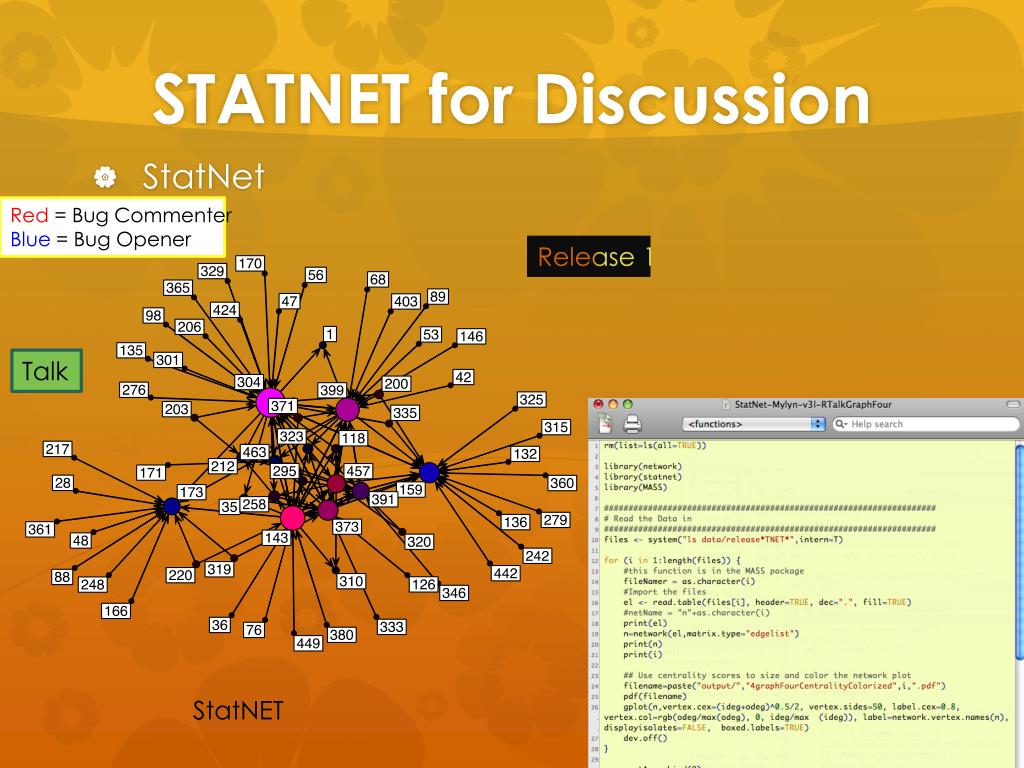Screen dimensions: 1024x768
Task: Click the node label 463
Action: [x=254, y=452]
